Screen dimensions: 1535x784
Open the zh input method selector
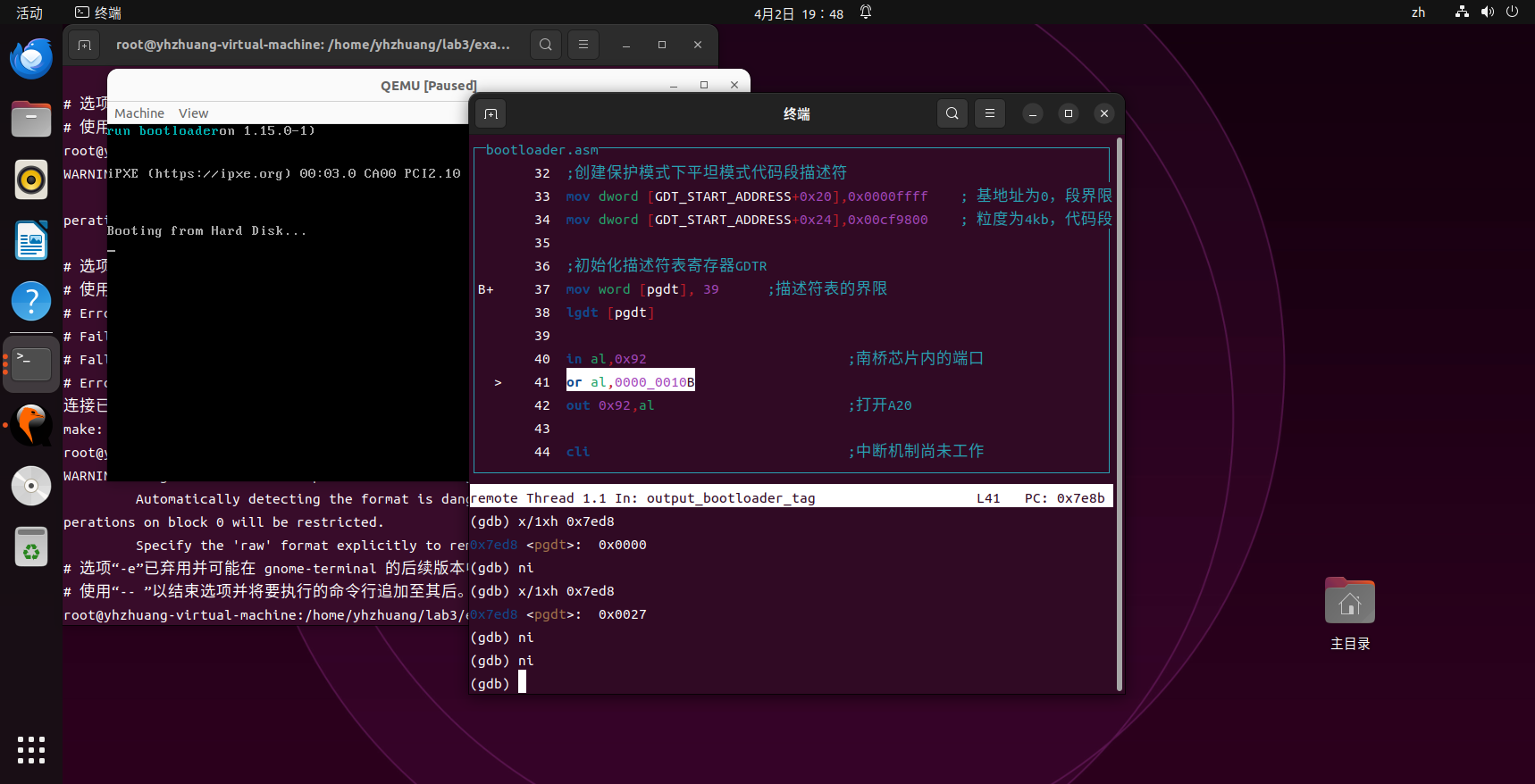[x=1418, y=13]
